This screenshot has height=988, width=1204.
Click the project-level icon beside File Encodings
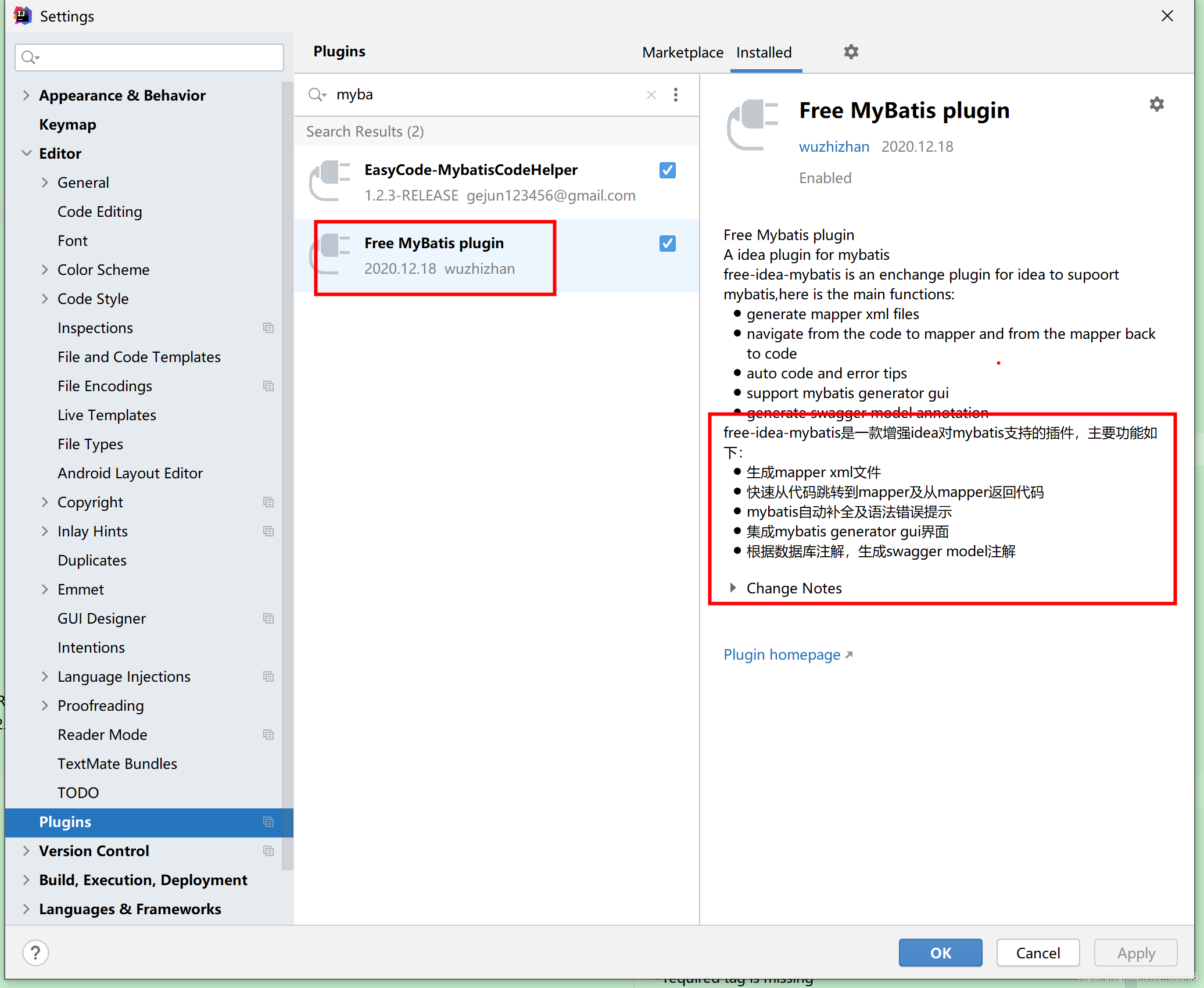pos(268,386)
